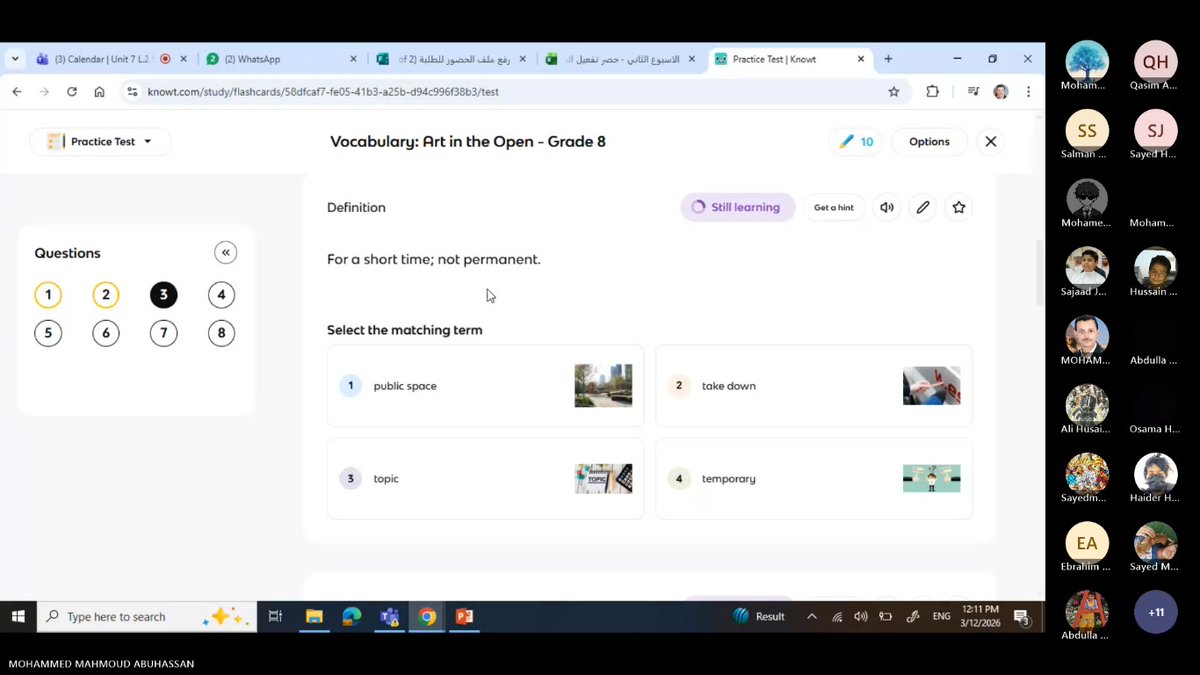Open the Chrome three-dot menu
The width and height of the screenshot is (1200, 675).
(1027, 91)
